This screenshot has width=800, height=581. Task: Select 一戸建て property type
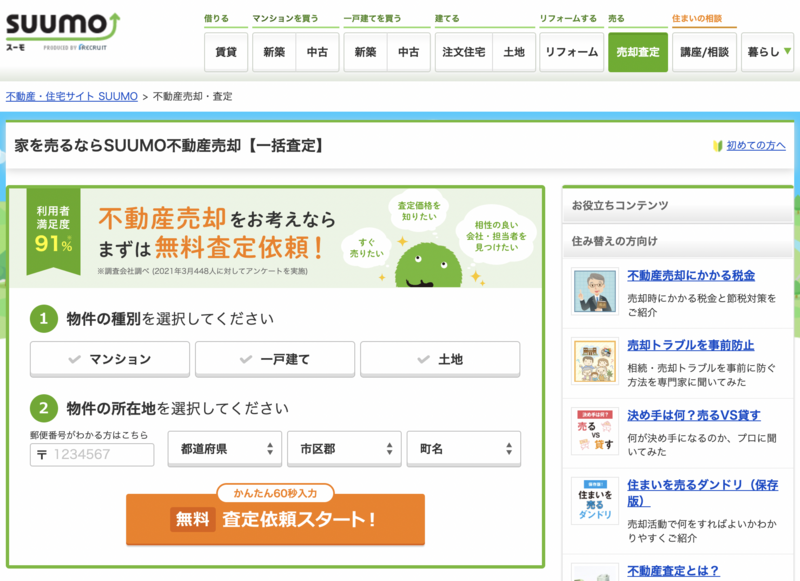click(x=275, y=359)
